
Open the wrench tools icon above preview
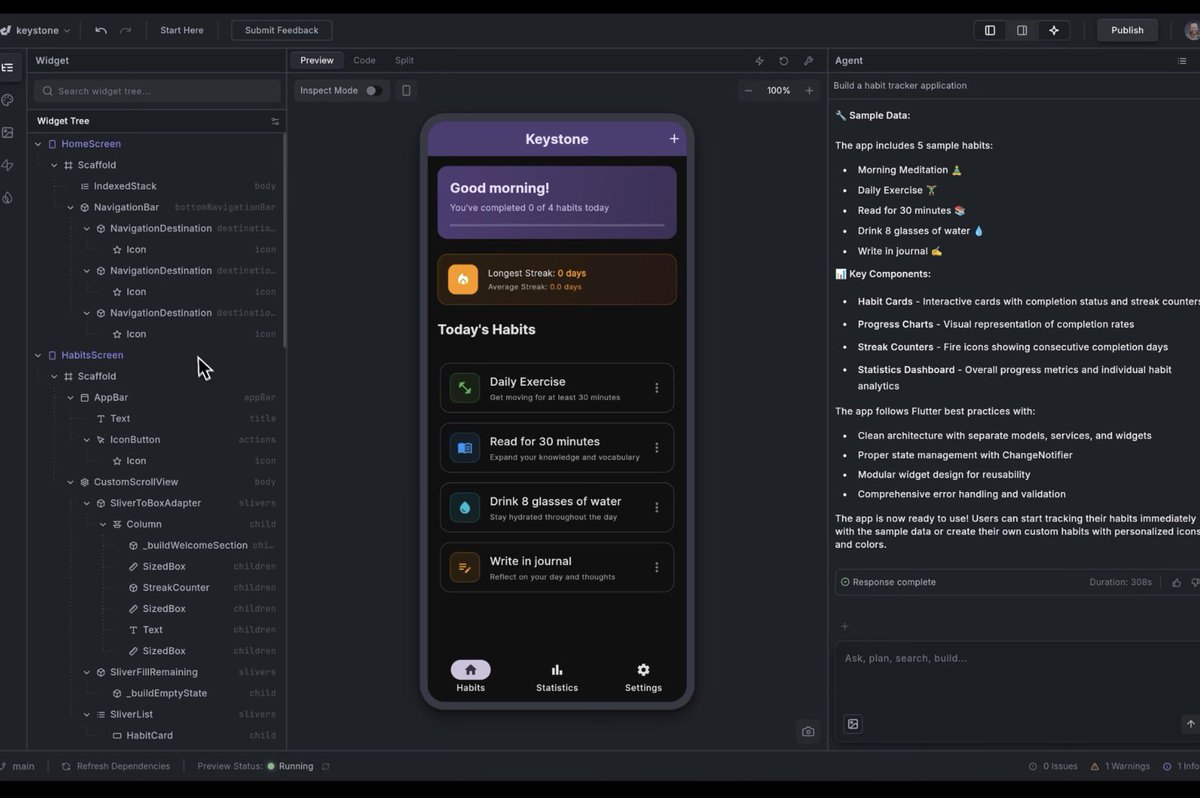pyautogui.click(x=808, y=61)
